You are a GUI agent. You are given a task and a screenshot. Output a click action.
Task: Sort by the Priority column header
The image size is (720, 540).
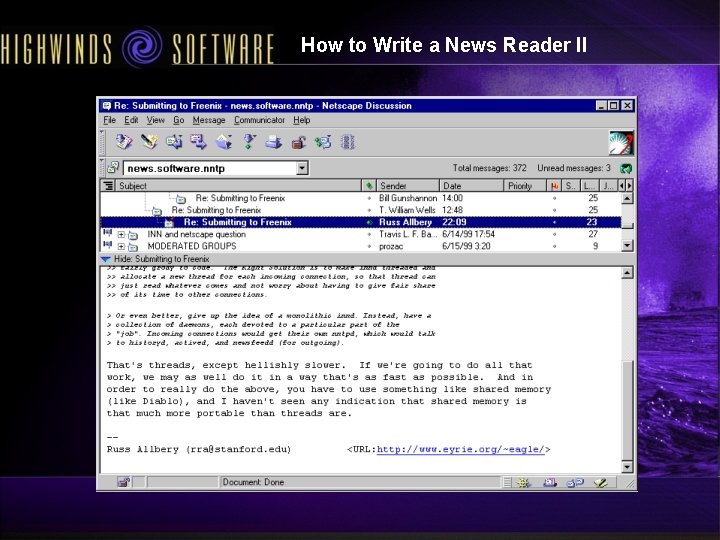coord(525,186)
